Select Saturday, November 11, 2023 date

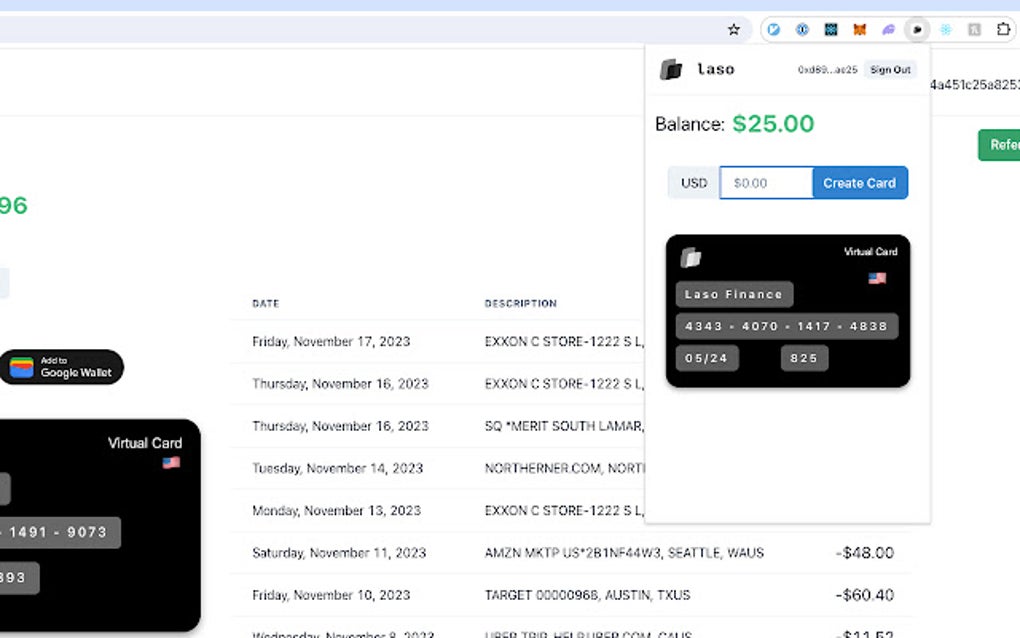pyautogui.click(x=339, y=553)
